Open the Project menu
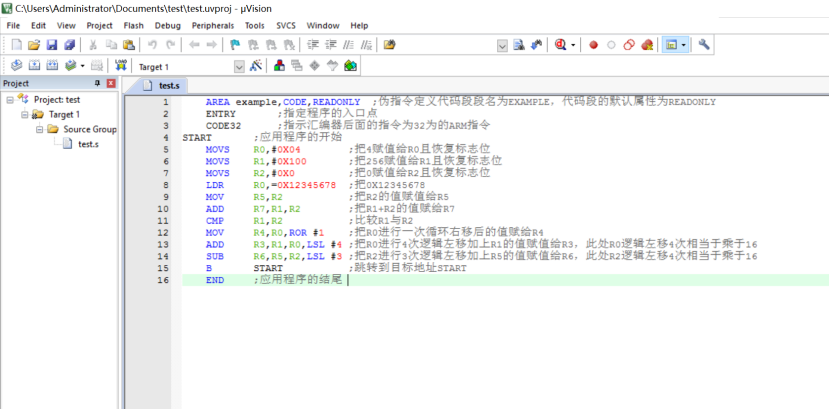The width and height of the screenshot is (829, 409). (x=100, y=25)
